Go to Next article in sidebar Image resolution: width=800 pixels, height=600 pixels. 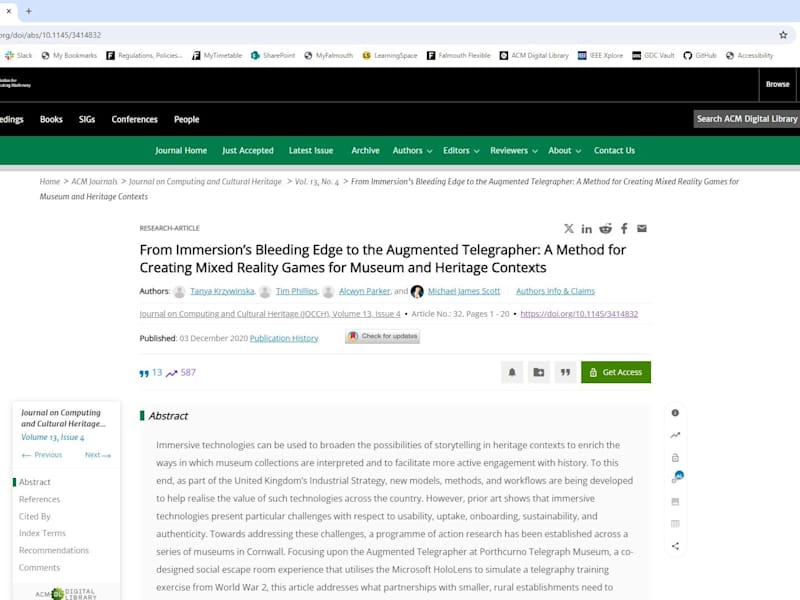coord(98,455)
